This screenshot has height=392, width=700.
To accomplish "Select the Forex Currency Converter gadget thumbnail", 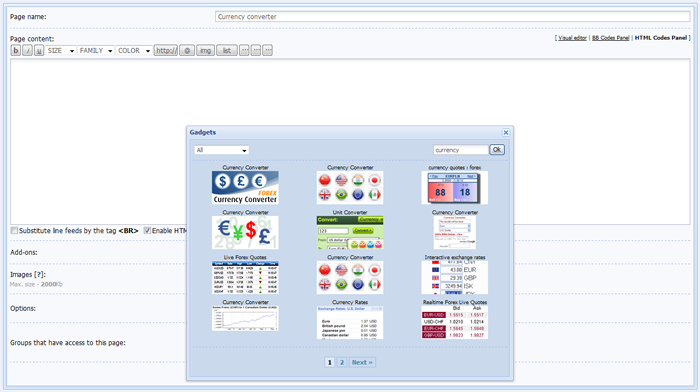I will (245, 188).
